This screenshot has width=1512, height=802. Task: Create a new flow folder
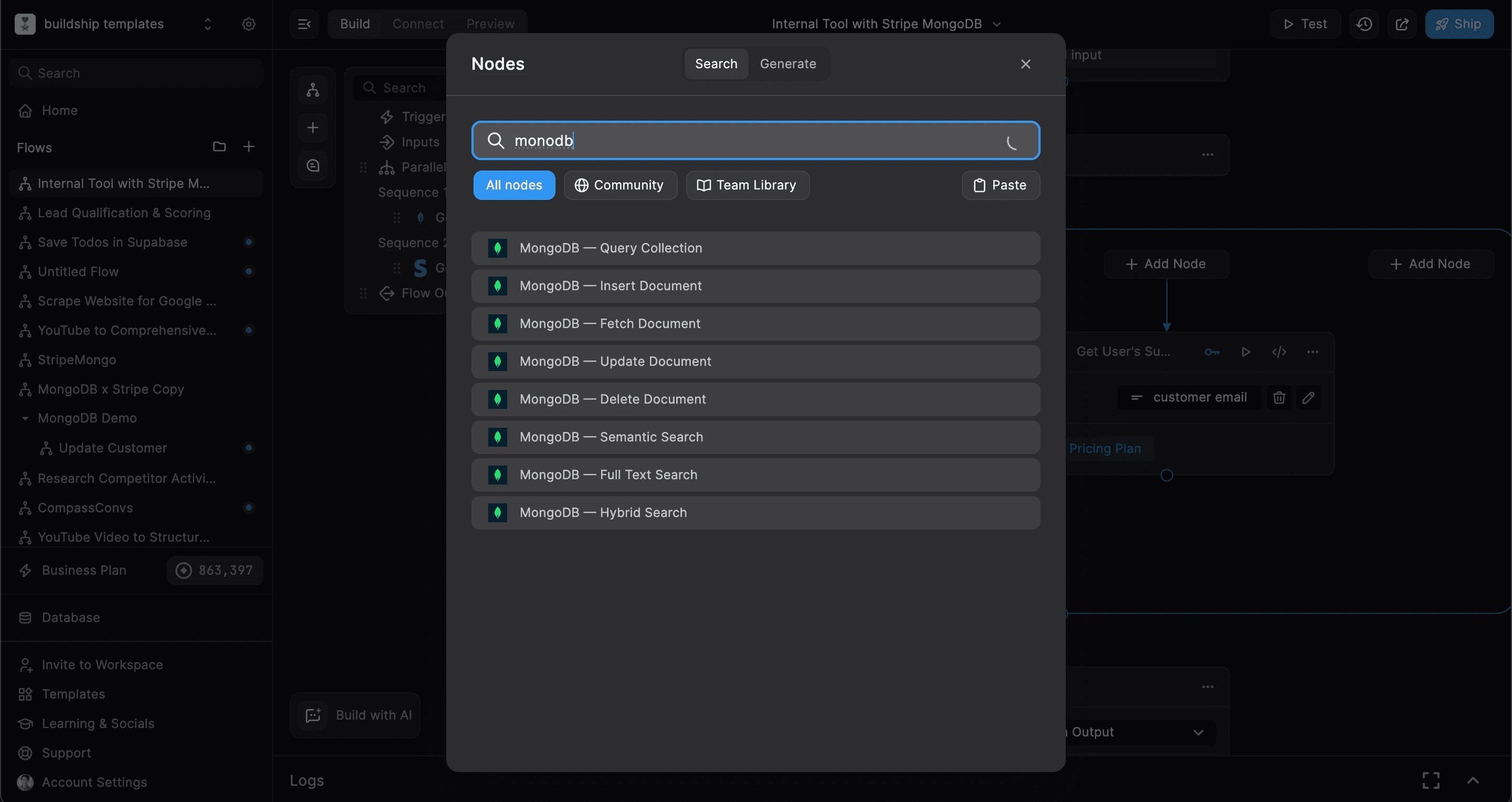coord(219,146)
